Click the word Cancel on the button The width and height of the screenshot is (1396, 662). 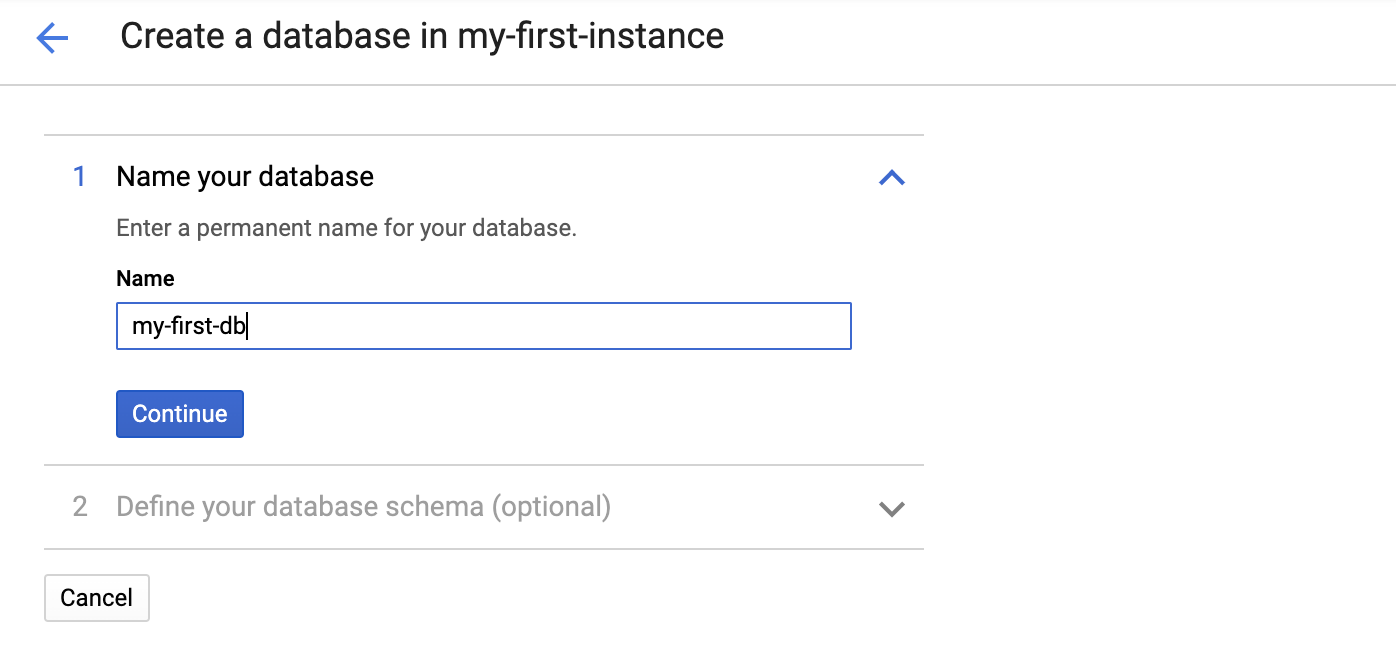[x=96, y=598]
